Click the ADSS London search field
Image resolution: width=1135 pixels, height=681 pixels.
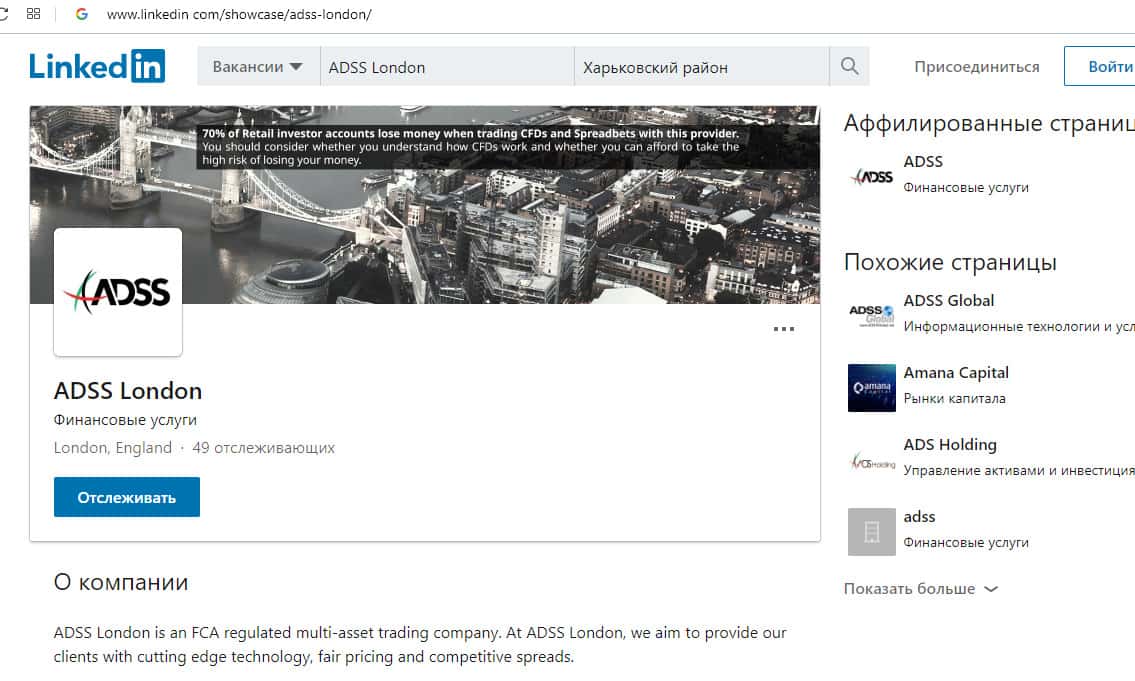click(x=447, y=67)
